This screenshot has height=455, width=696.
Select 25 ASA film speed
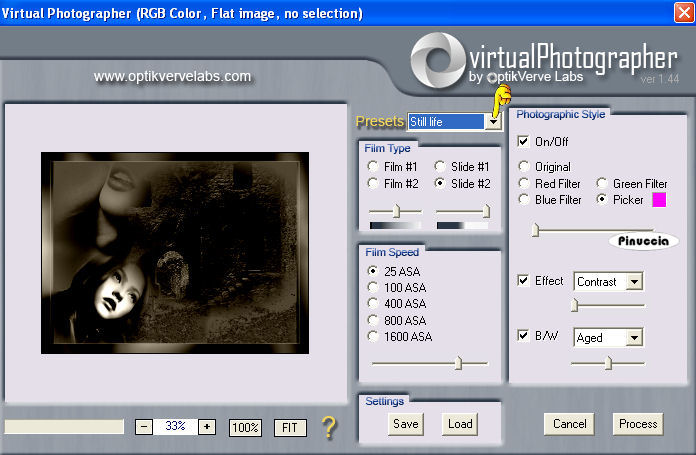pyautogui.click(x=373, y=271)
